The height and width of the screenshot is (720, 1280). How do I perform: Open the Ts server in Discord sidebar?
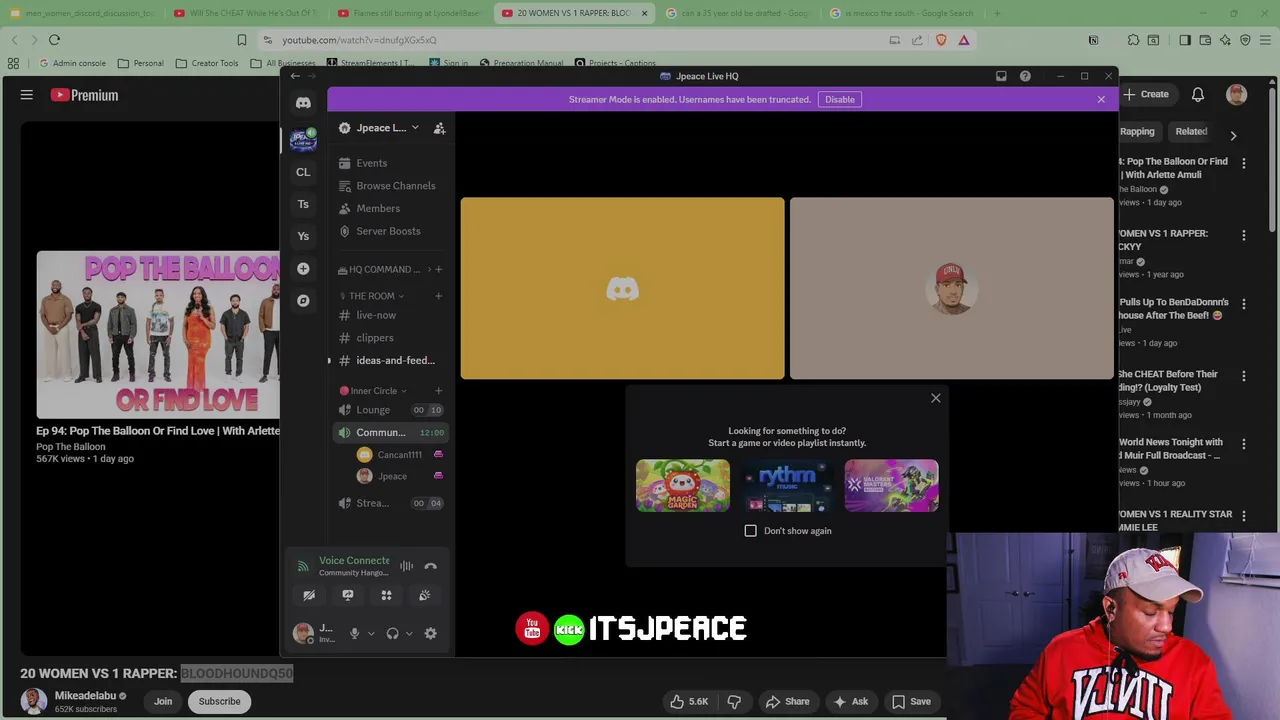click(x=303, y=204)
